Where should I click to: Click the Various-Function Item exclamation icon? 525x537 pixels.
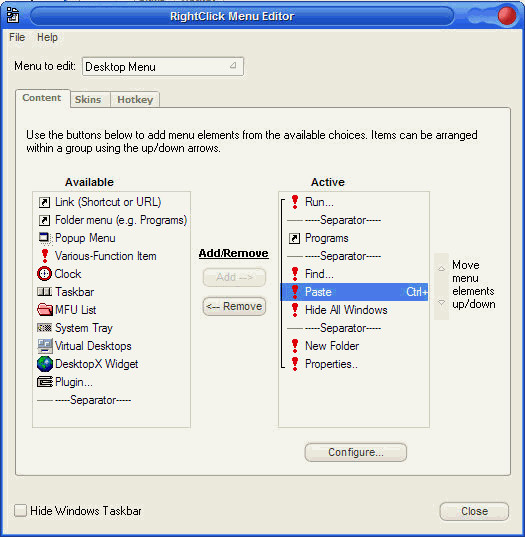(45, 256)
